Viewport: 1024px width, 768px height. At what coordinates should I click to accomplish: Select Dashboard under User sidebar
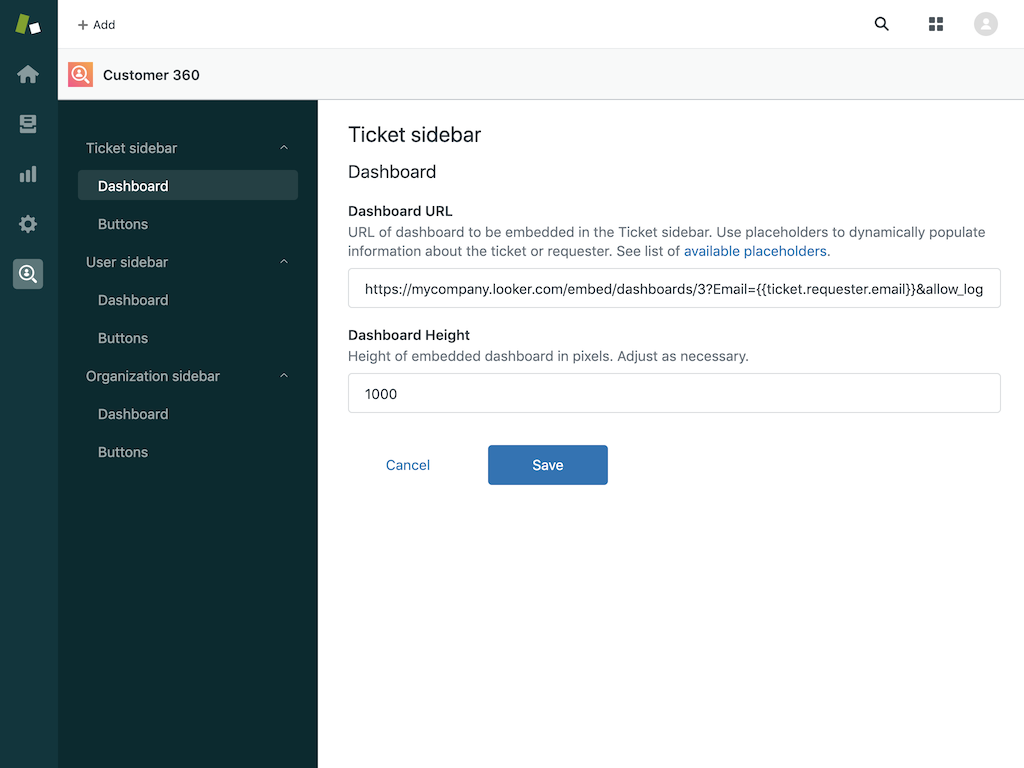pyautogui.click(x=133, y=300)
